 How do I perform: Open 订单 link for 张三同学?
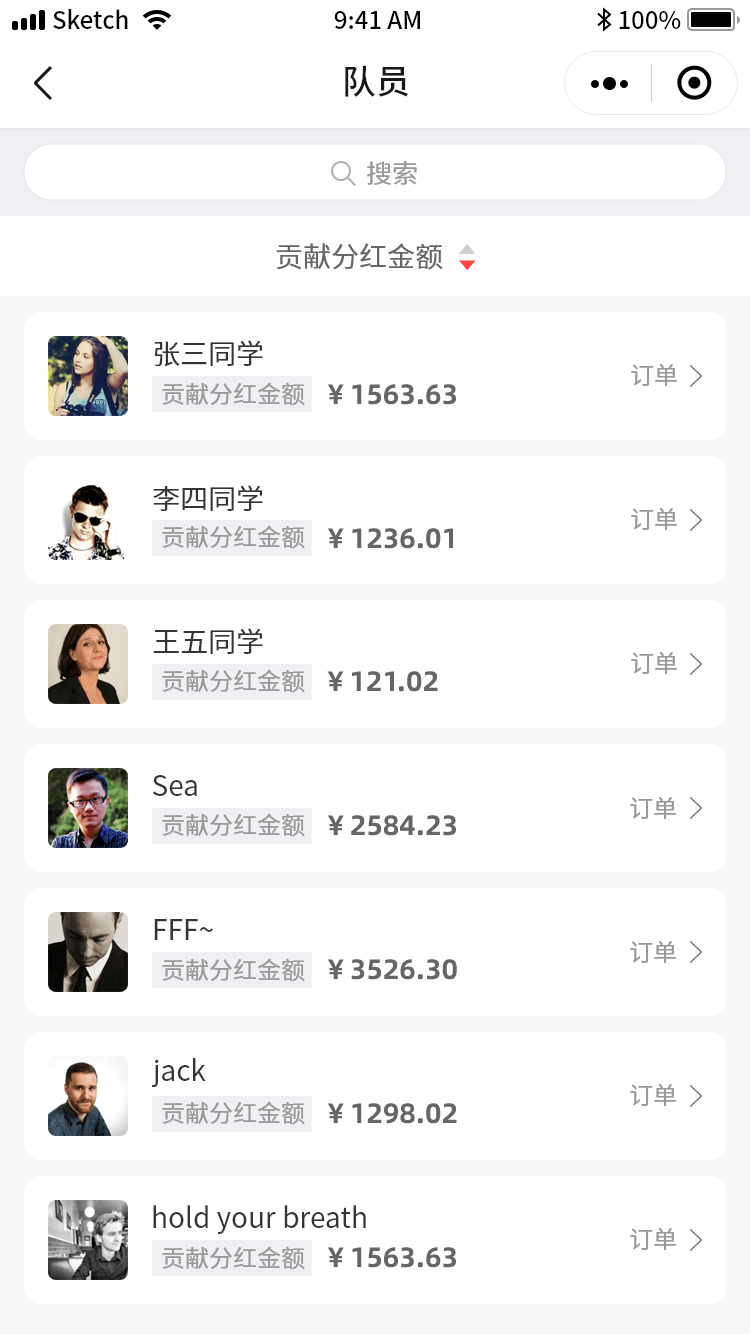[x=654, y=376]
